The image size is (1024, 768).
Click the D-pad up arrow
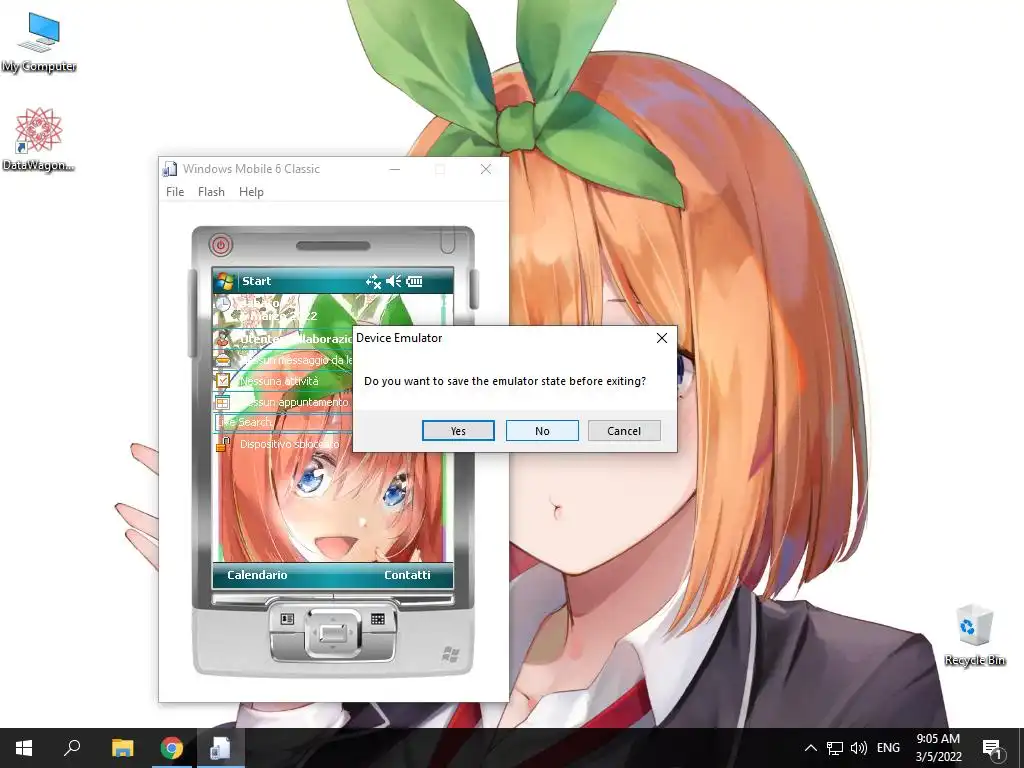[x=332, y=616]
